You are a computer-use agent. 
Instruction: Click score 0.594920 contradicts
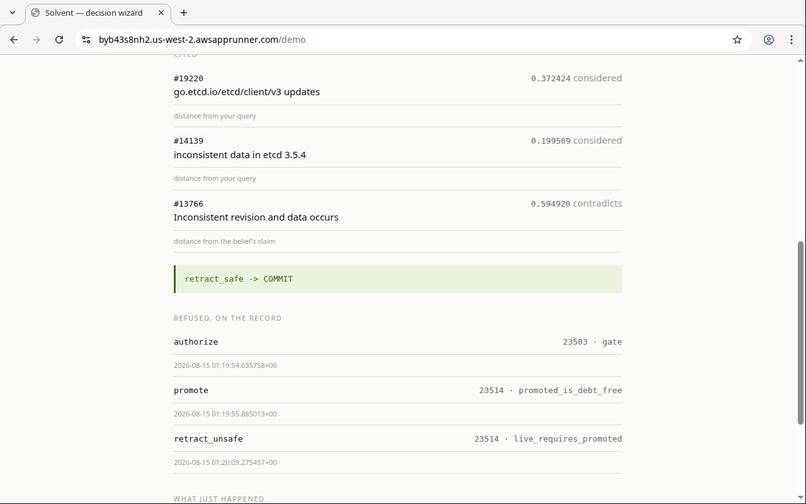tap(576, 204)
